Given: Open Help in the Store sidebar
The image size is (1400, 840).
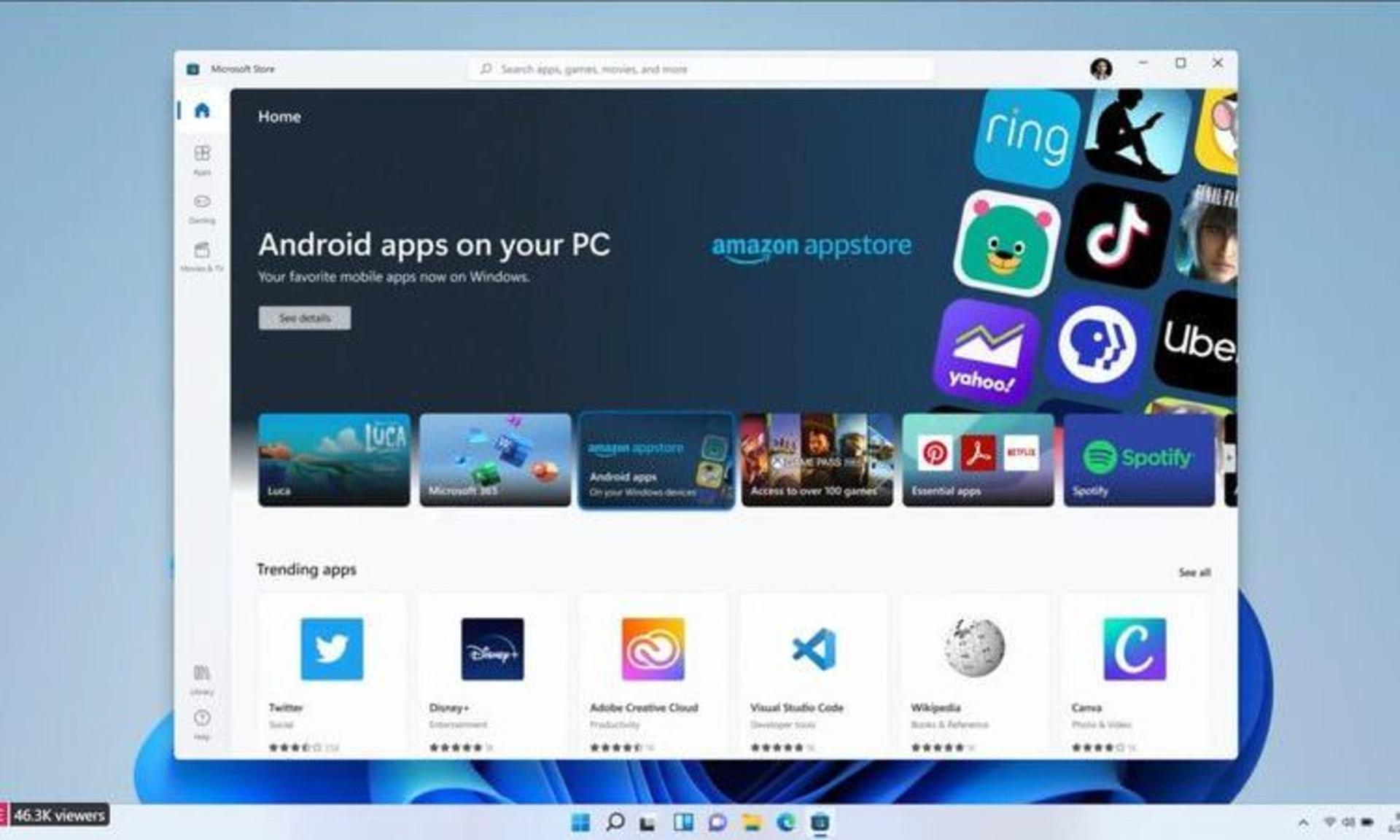Looking at the screenshot, I should tap(202, 725).
